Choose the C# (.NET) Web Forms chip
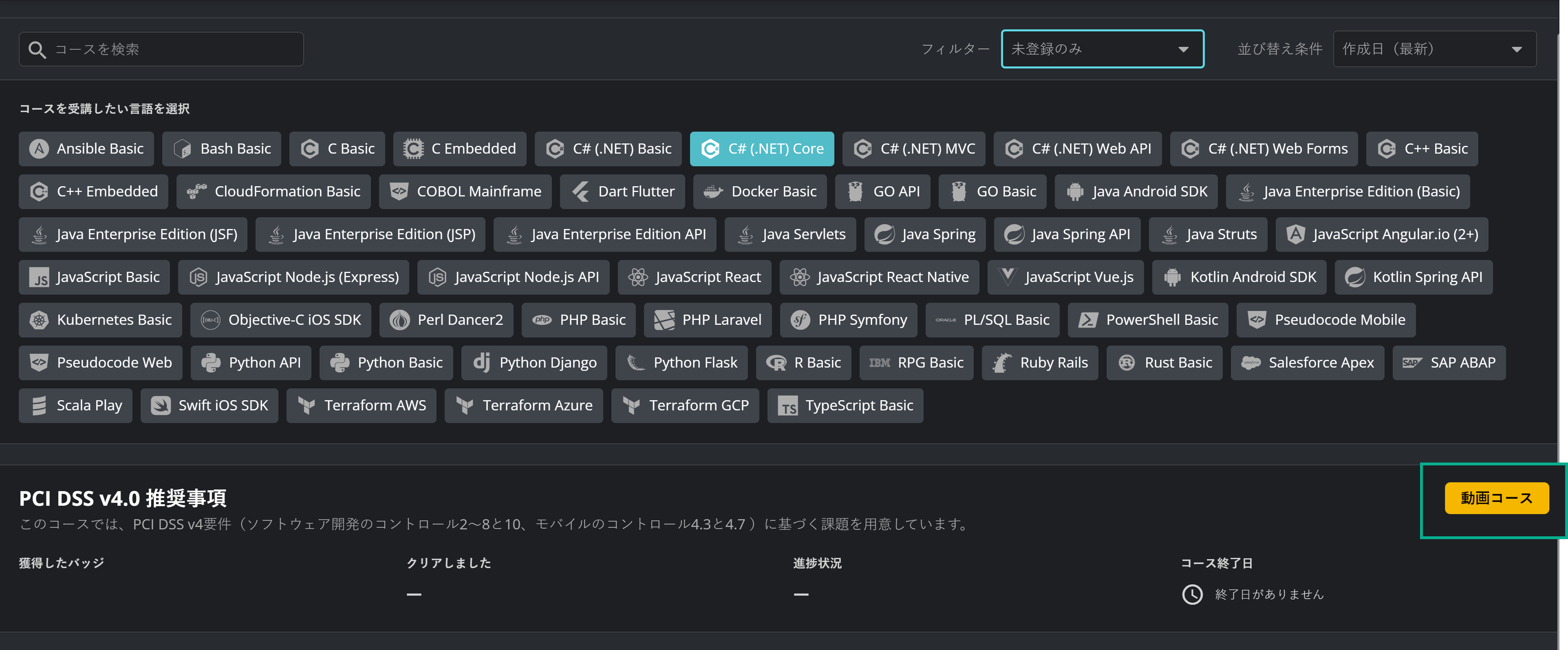The image size is (1568, 650). [1264, 148]
